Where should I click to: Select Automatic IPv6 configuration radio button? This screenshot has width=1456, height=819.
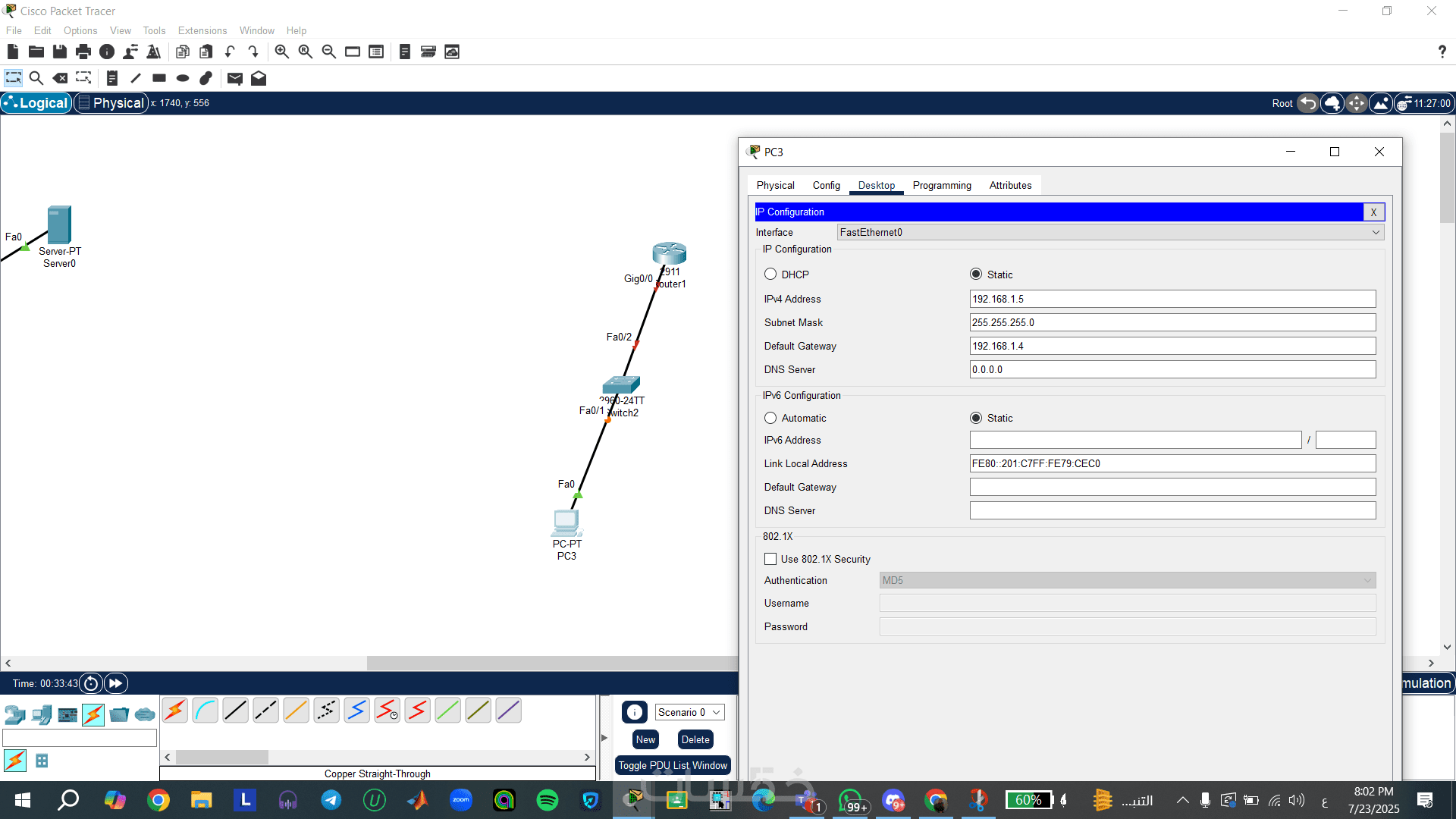pos(770,418)
